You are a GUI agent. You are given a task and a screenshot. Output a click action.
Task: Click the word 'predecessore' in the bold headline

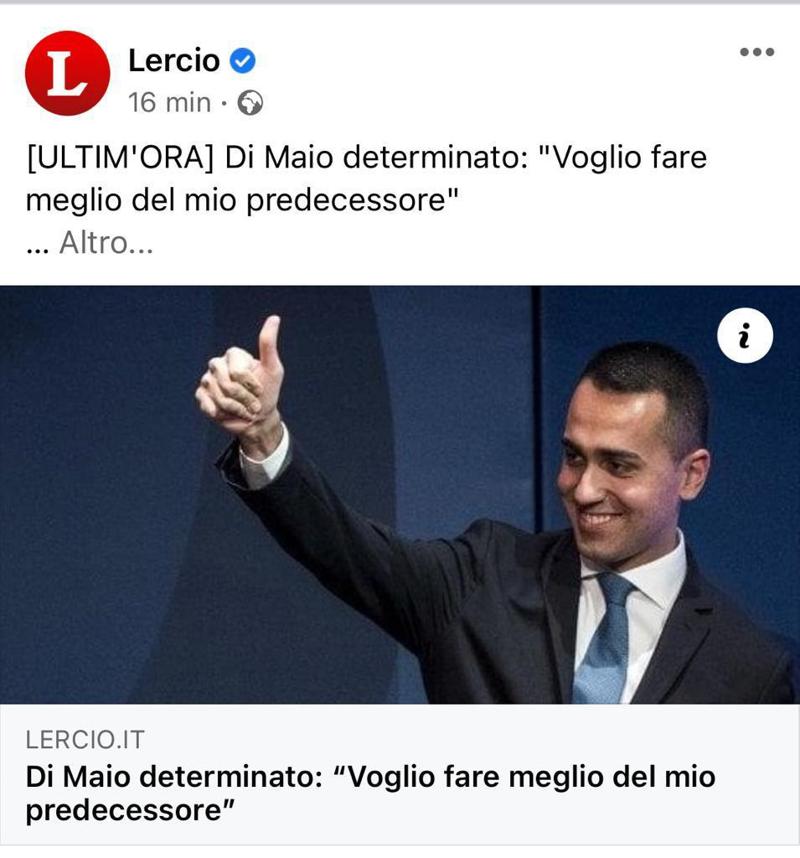pyautogui.click(x=130, y=810)
